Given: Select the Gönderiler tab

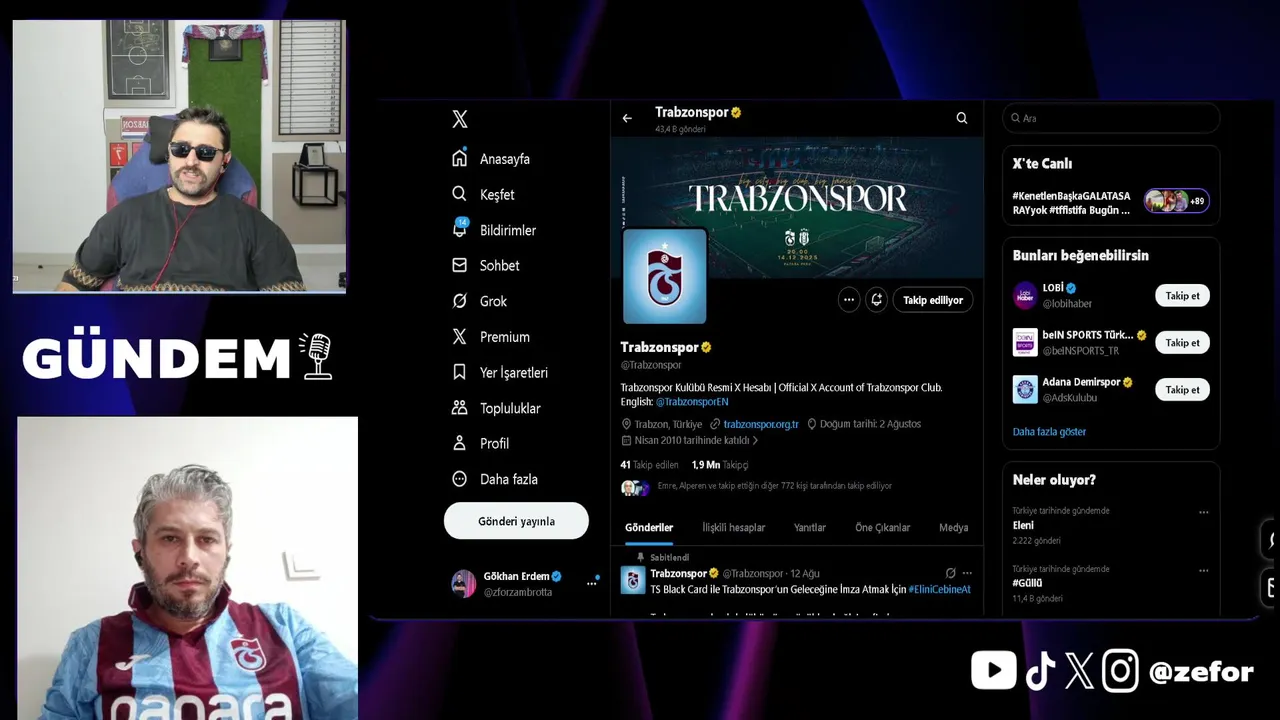Looking at the screenshot, I should 649,527.
